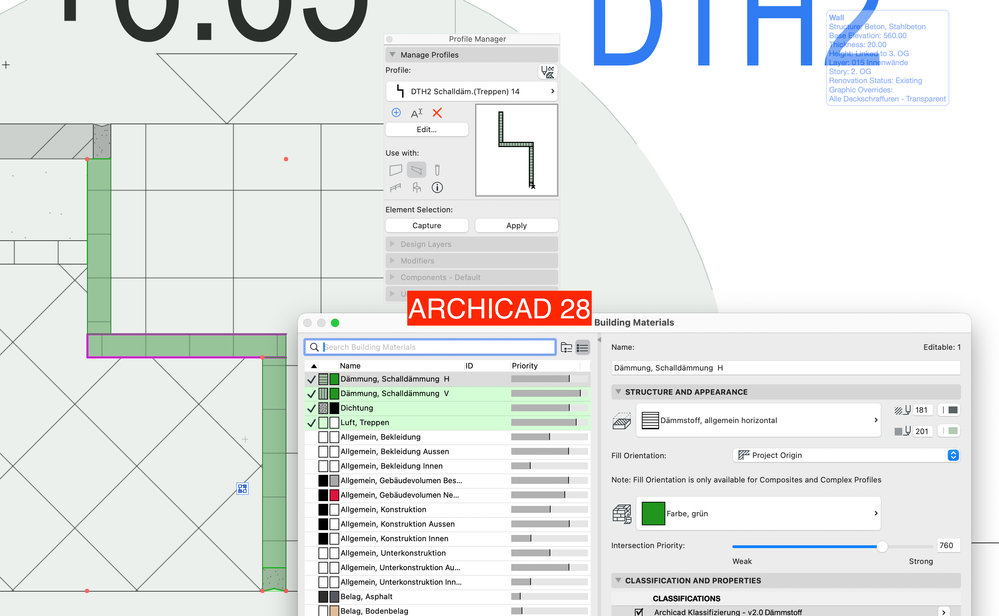The image size is (999, 616).
Task: Click the Name field with Dämmung, Schalldämmung H
Action: point(786,368)
